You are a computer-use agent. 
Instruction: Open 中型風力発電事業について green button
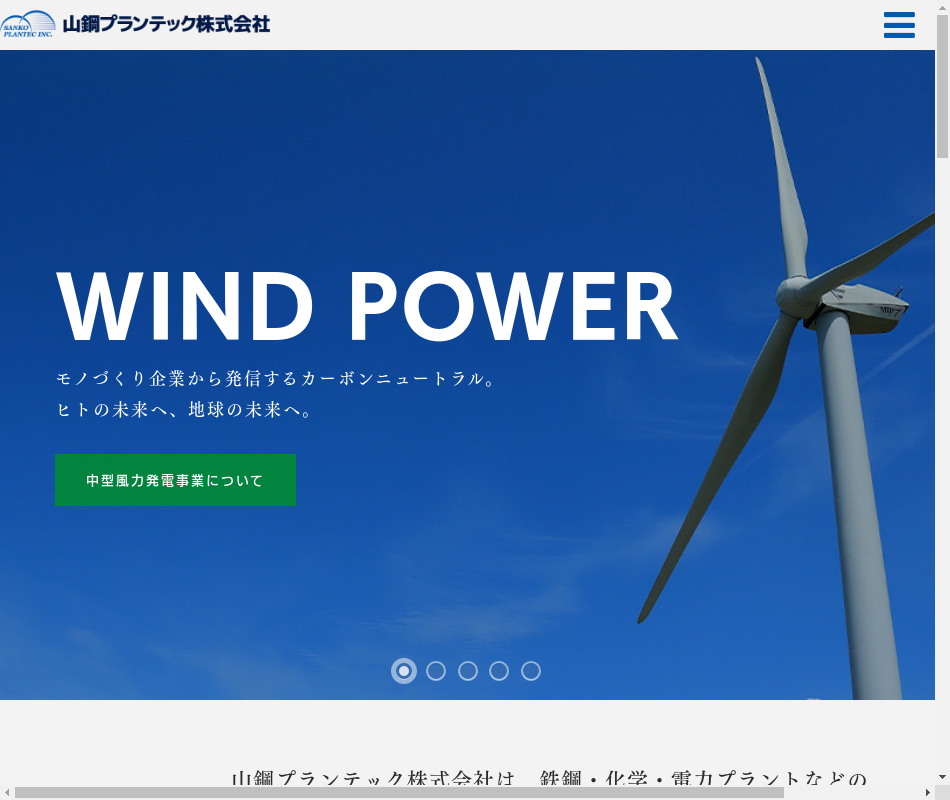tap(175, 480)
